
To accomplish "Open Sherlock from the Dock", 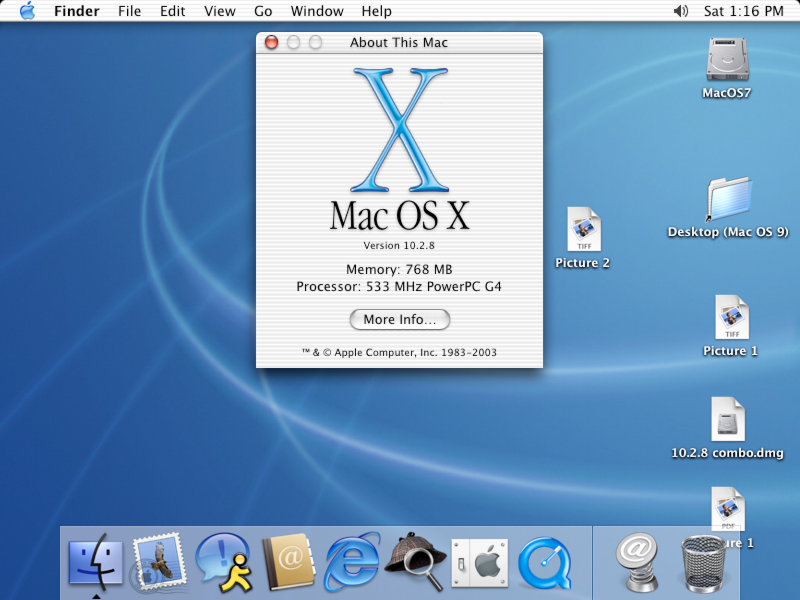I will click(416, 562).
